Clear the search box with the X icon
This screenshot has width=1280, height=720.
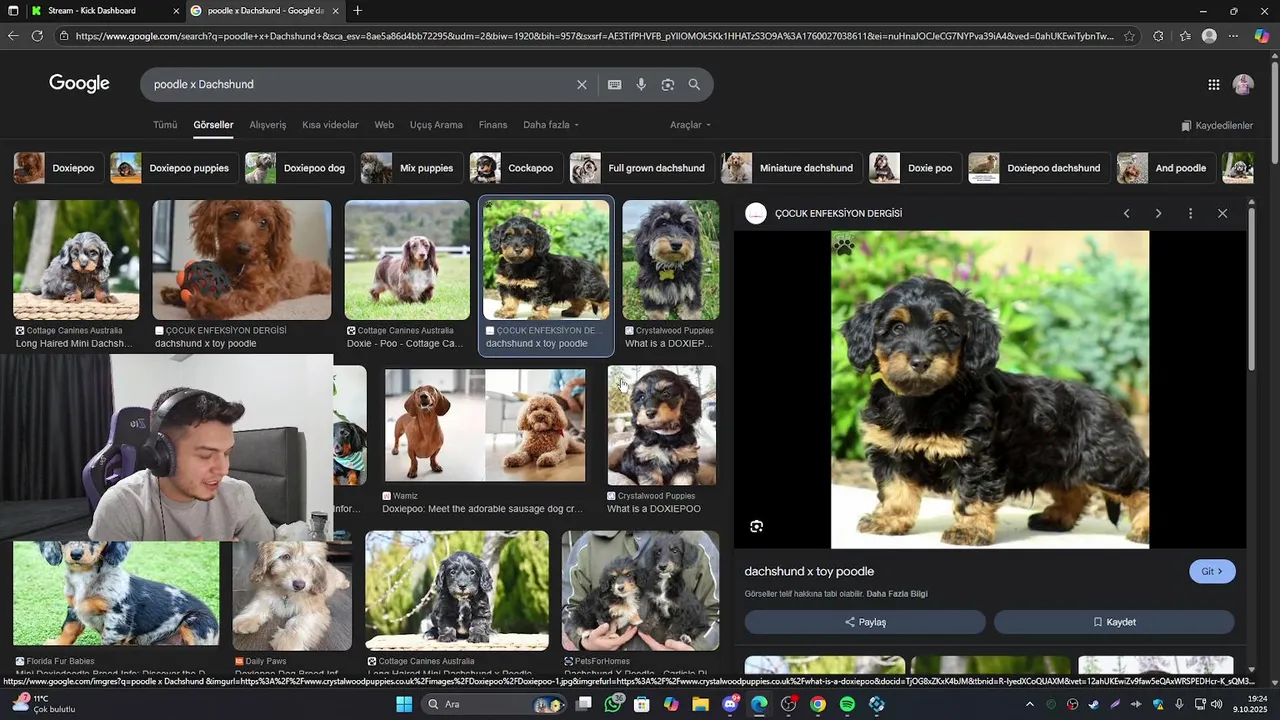(581, 85)
